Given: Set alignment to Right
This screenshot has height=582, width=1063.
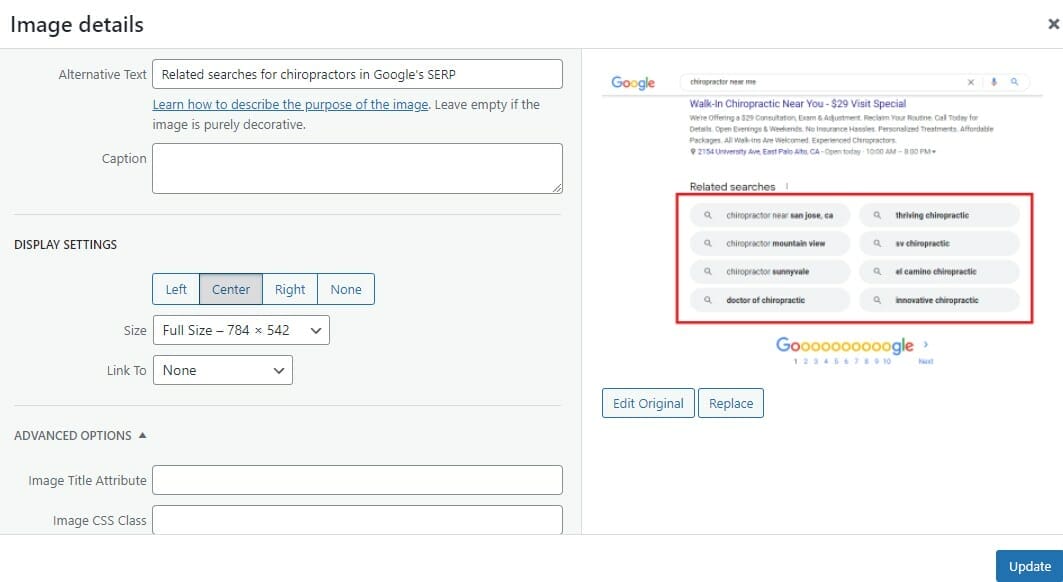Looking at the screenshot, I should [289, 289].
